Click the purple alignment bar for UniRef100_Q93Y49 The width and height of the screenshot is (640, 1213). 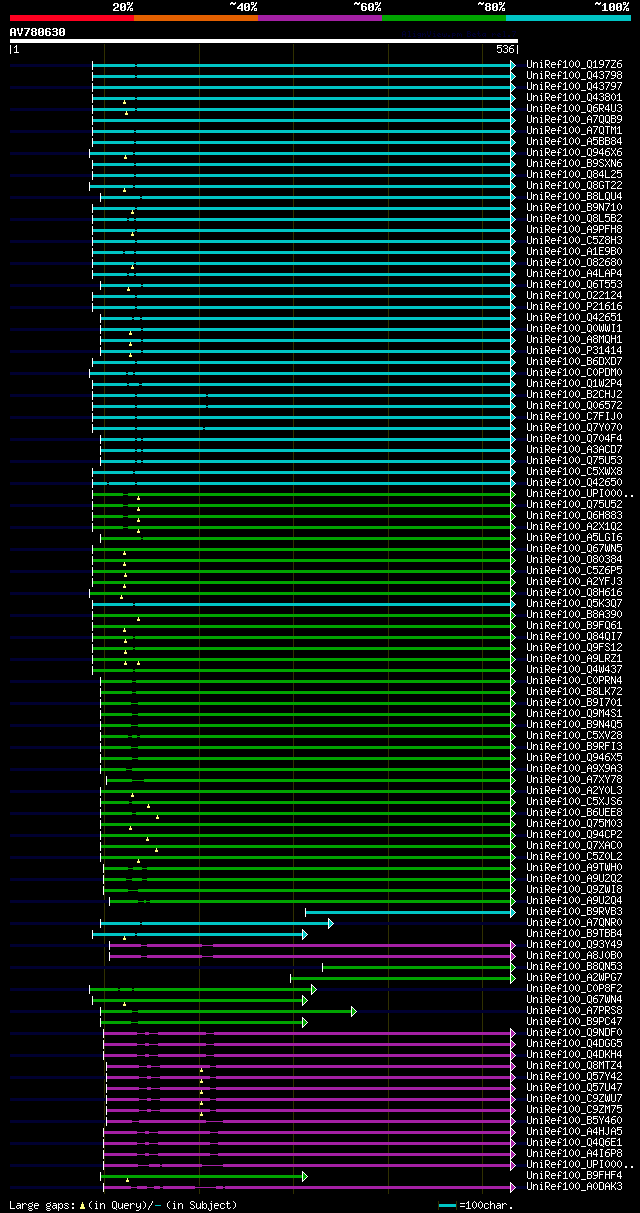click(x=311, y=945)
